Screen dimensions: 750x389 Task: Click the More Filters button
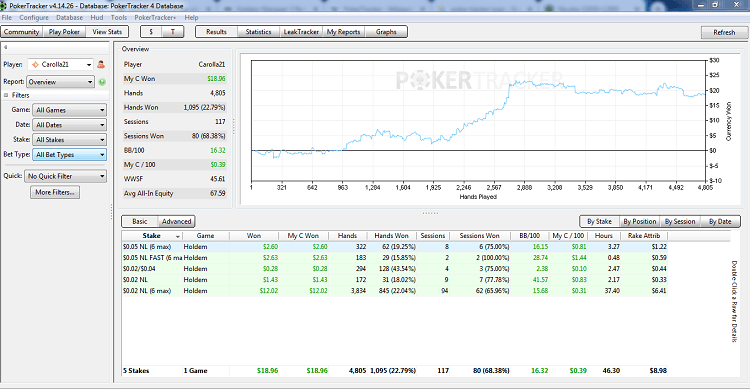[x=55, y=192]
